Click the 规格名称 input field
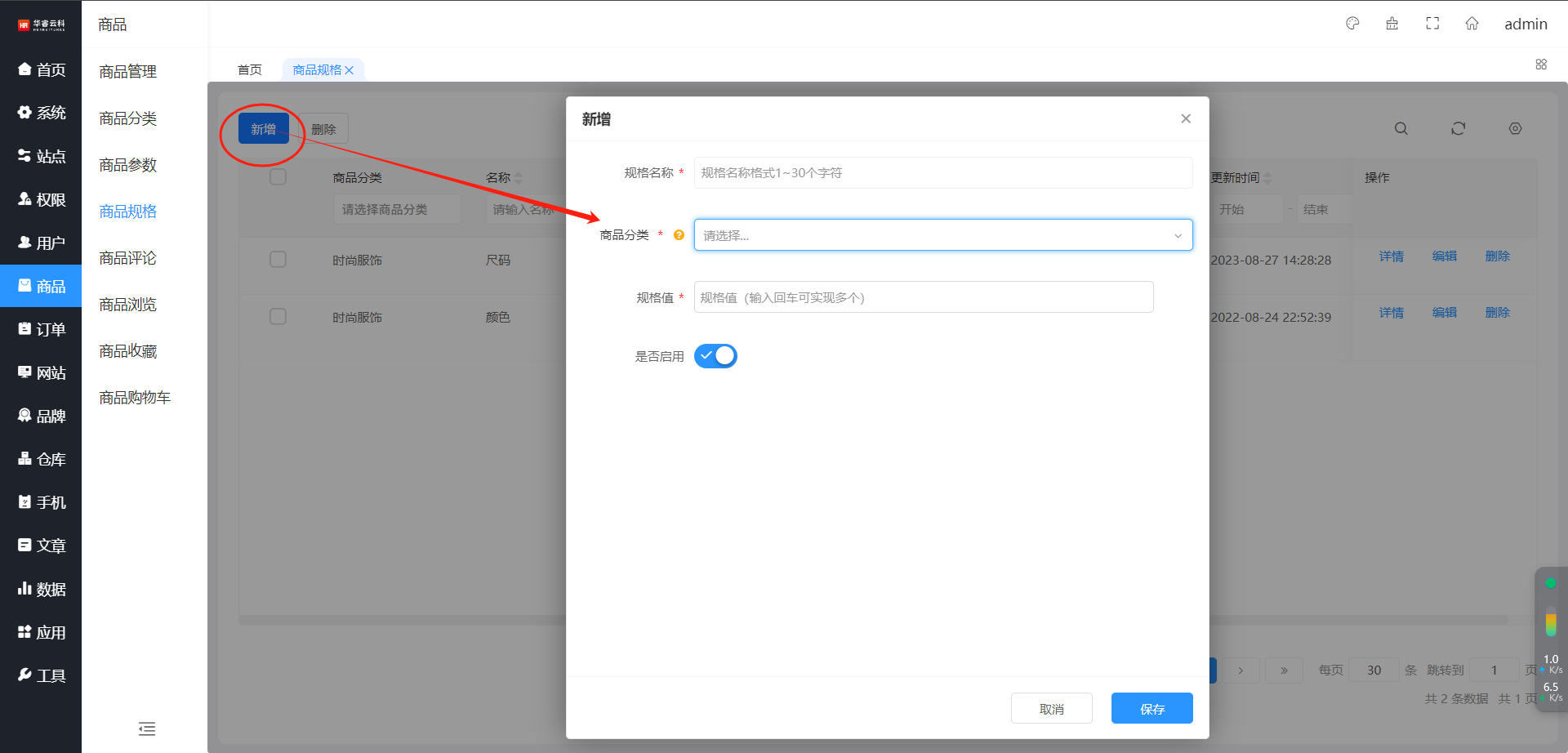 click(942, 173)
